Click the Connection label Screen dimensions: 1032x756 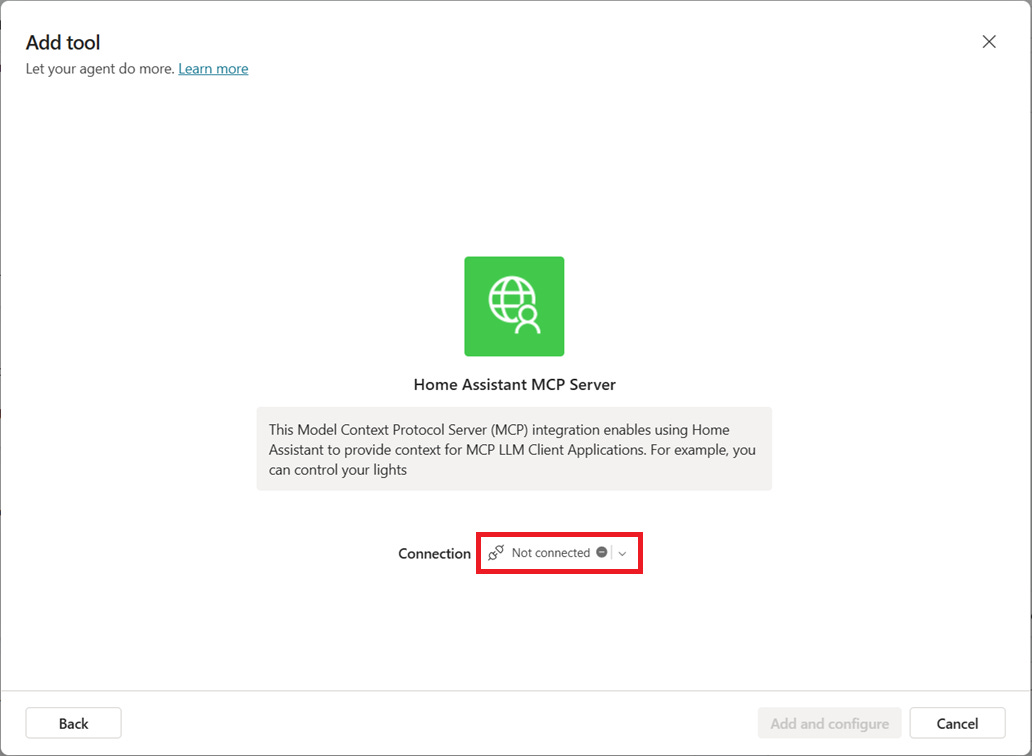coord(434,553)
